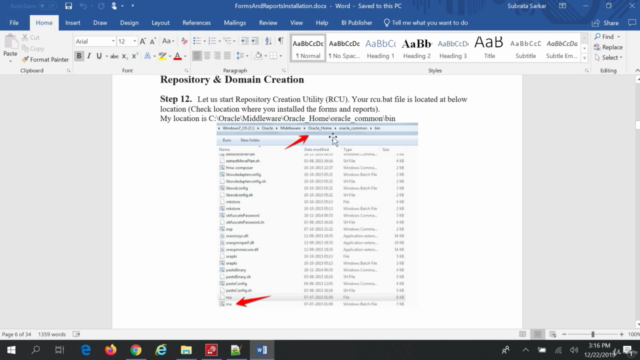Undo the last action

pos(83,6)
